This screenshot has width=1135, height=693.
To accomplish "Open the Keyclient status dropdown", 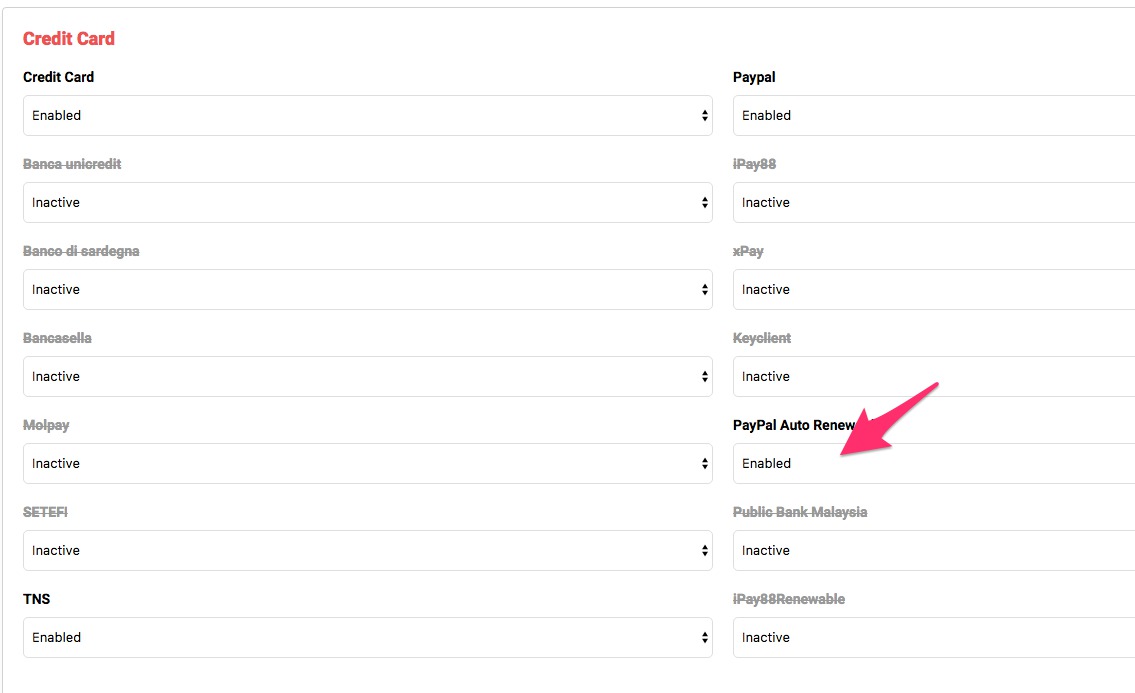I will pyautogui.click(x=933, y=377).
